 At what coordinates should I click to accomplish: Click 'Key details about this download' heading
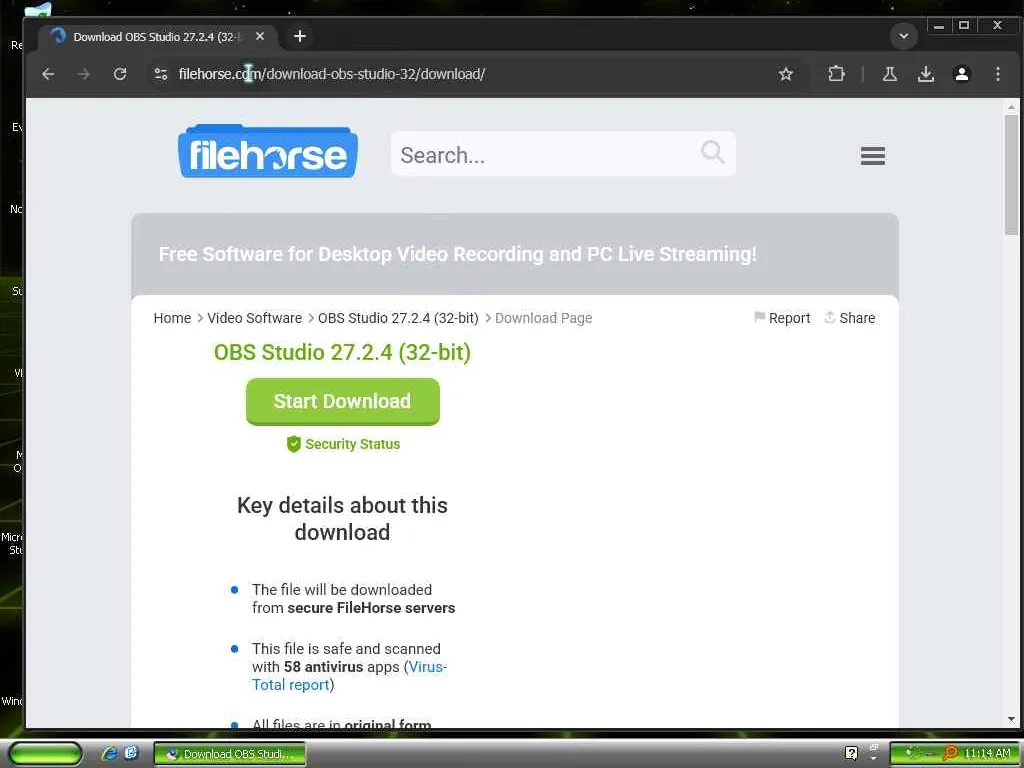tap(342, 519)
